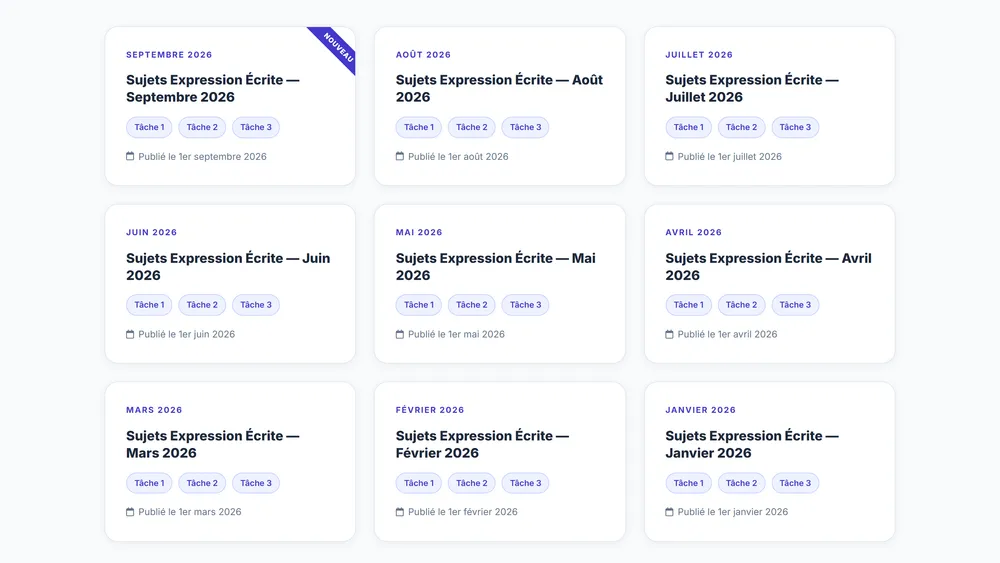Tap Tâche 1 tag in Janvier 2026 card
Screen dimensions: 1000x563
pos(688,483)
